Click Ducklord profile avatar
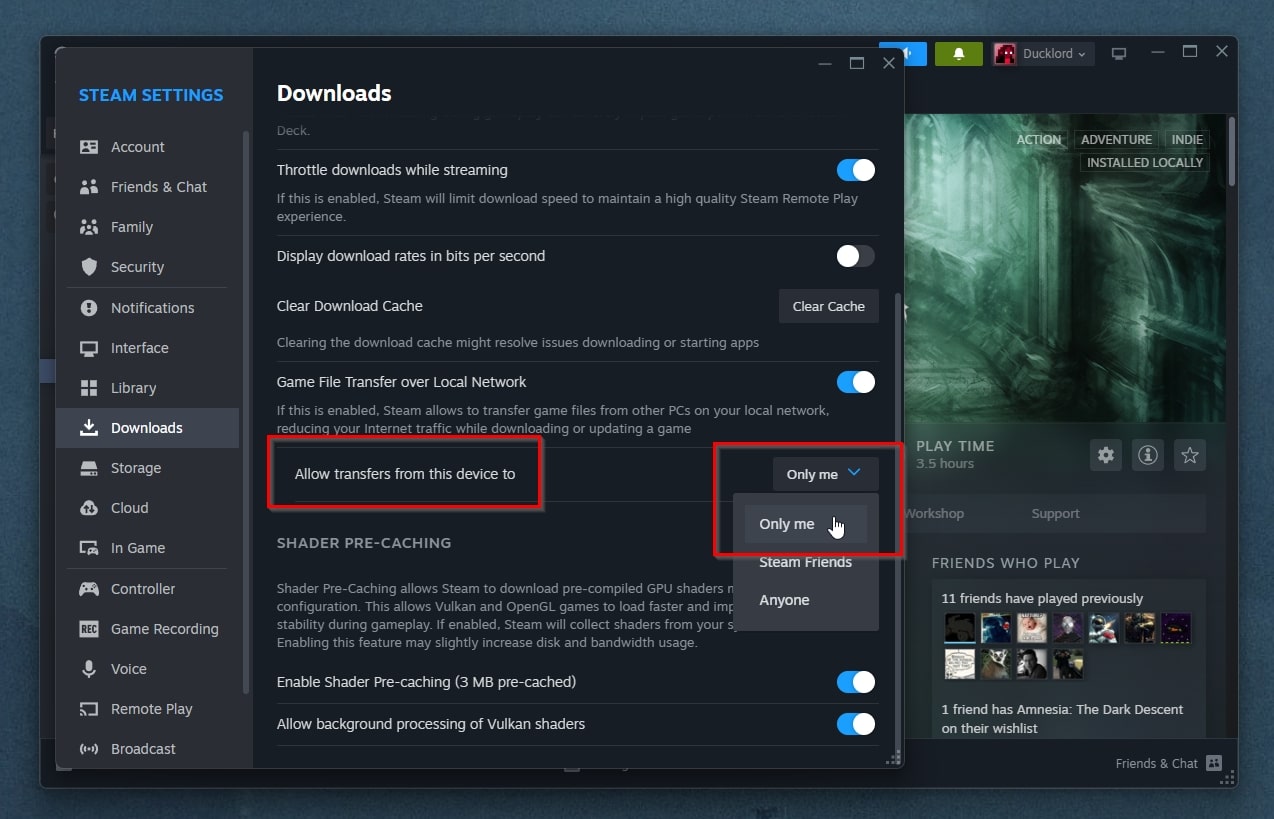The width and height of the screenshot is (1274, 819). pyautogui.click(x=1005, y=54)
